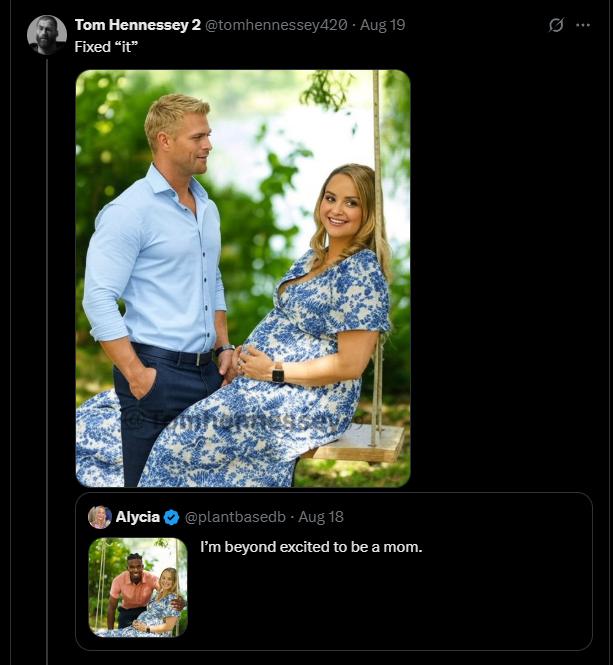Image resolution: width=613 pixels, height=665 pixels.
Task: Click empty area inside quoted tweet card
Action: point(400,610)
